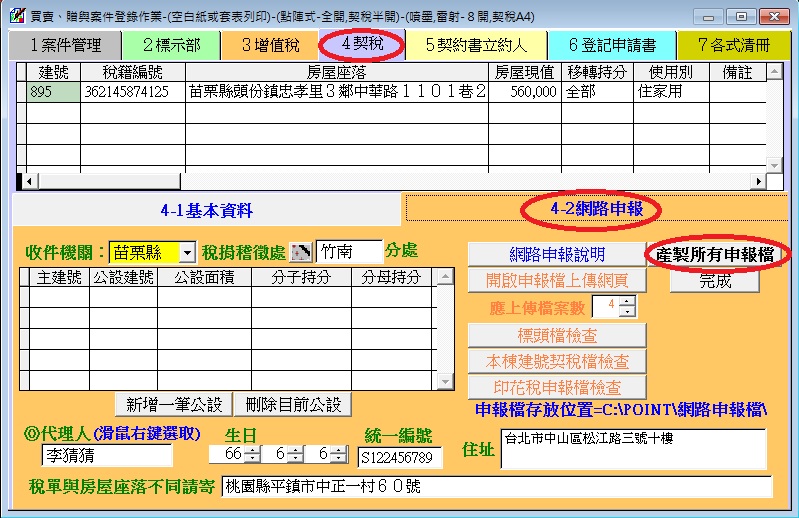The width and height of the screenshot is (799, 518).
Task: Click the 完成 button
Action: tap(715, 281)
